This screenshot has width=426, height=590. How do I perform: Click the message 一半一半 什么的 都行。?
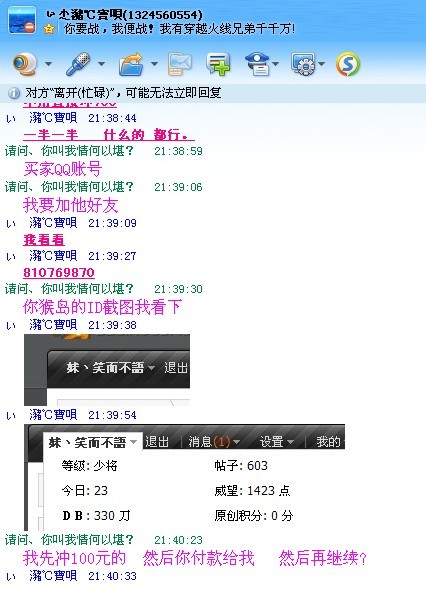coord(109,135)
